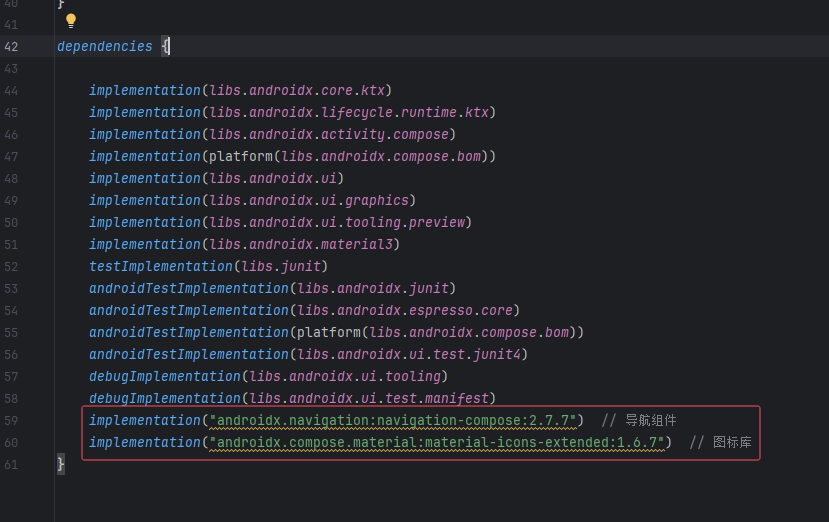The width and height of the screenshot is (829, 522).
Task: Click line number 42 in the gutter
Action: pyautogui.click(x=11, y=47)
